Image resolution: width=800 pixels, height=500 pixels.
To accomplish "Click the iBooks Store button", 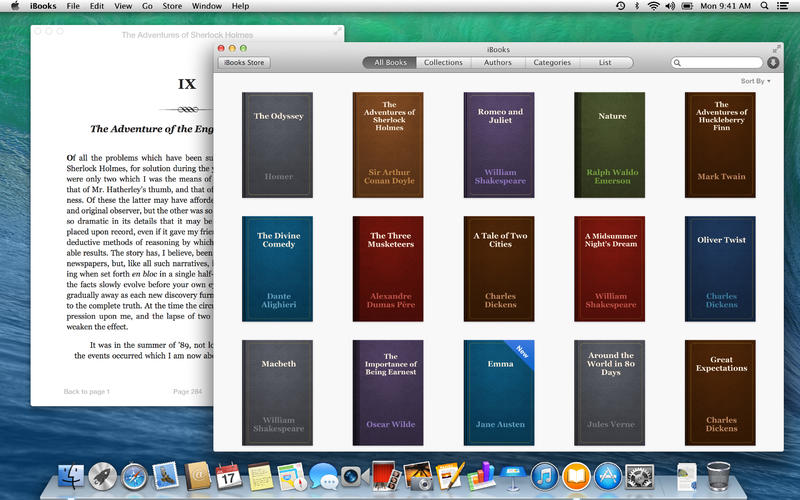I will pyautogui.click(x=244, y=63).
